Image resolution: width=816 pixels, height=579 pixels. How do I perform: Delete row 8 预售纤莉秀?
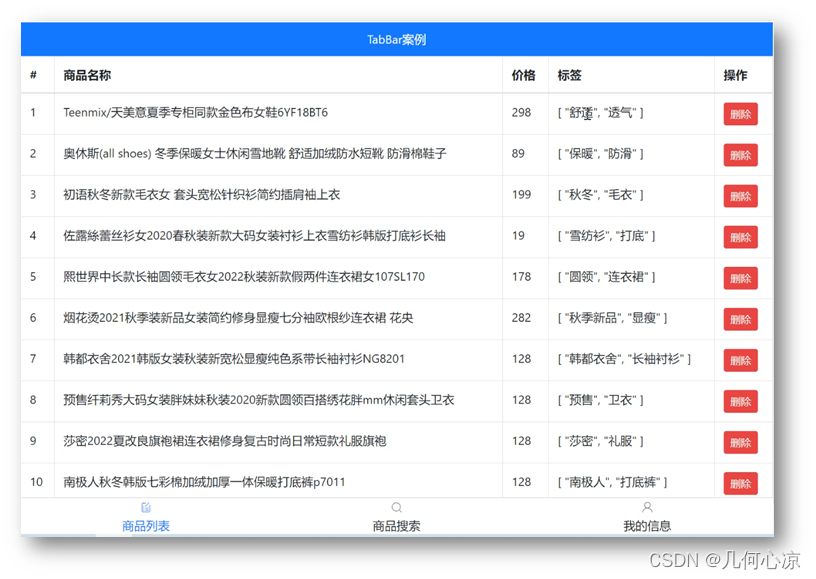pyautogui.click(x=740, y=402)
